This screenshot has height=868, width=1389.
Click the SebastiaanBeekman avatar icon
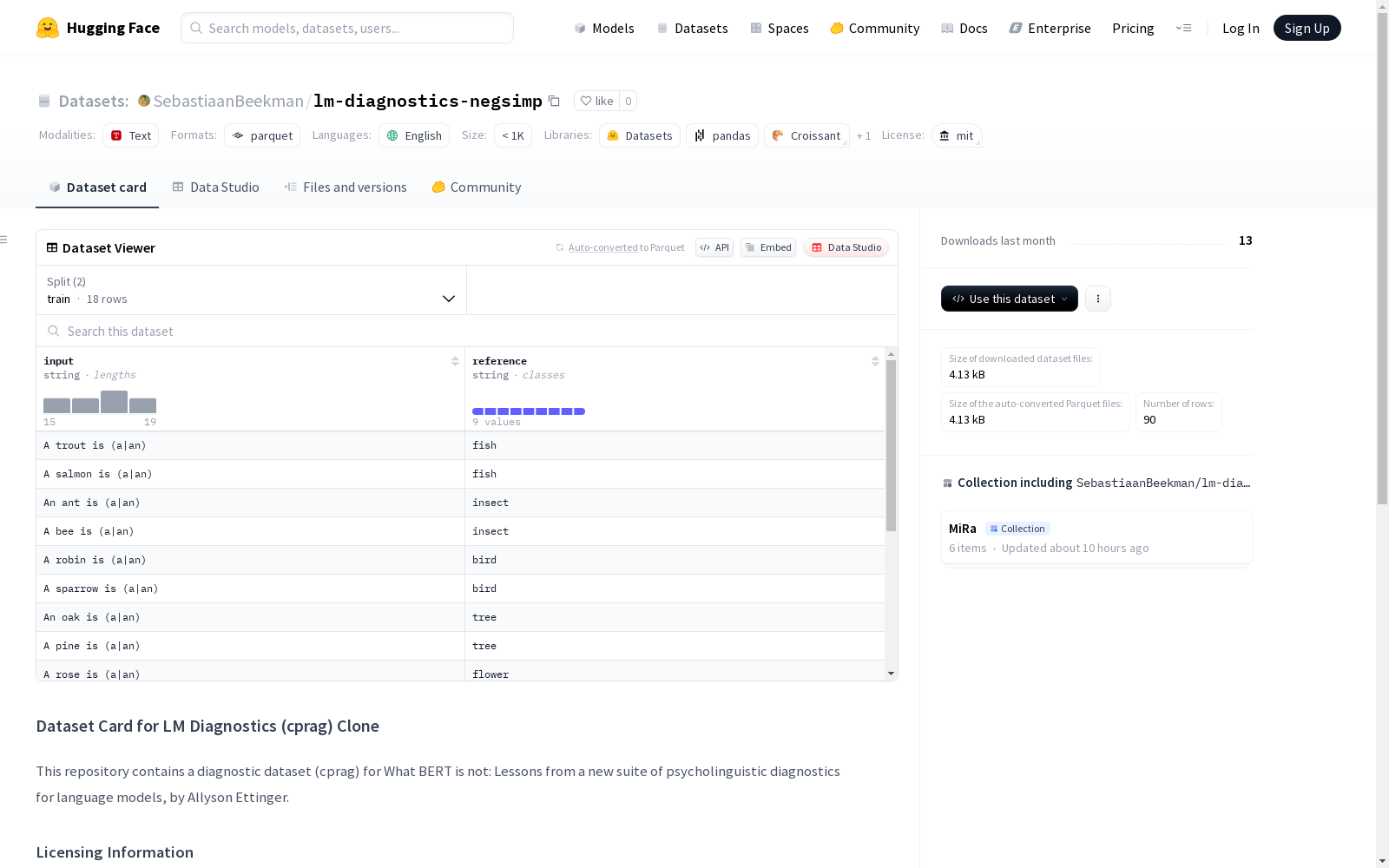coord(144,101)
